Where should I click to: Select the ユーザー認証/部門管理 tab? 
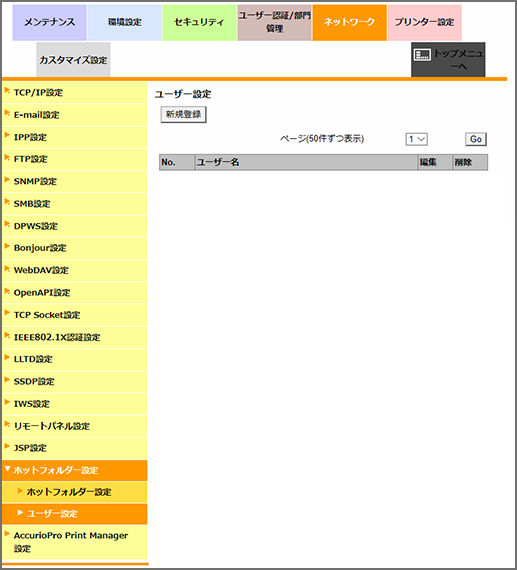point(274,23)
